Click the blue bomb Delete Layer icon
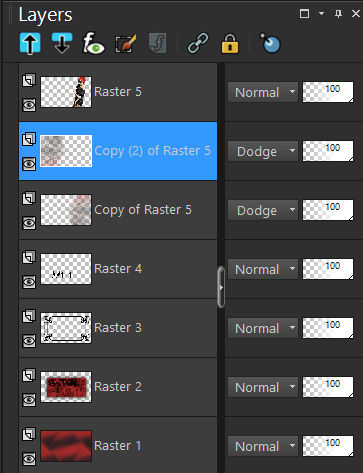363x473 pixels. [270, 43]
